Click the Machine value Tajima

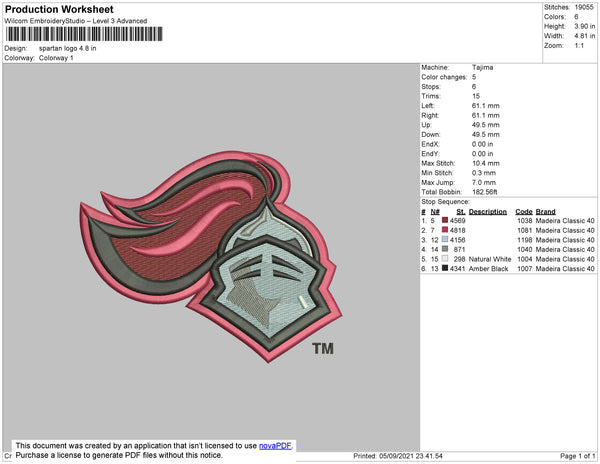click(x=483, y=67)
